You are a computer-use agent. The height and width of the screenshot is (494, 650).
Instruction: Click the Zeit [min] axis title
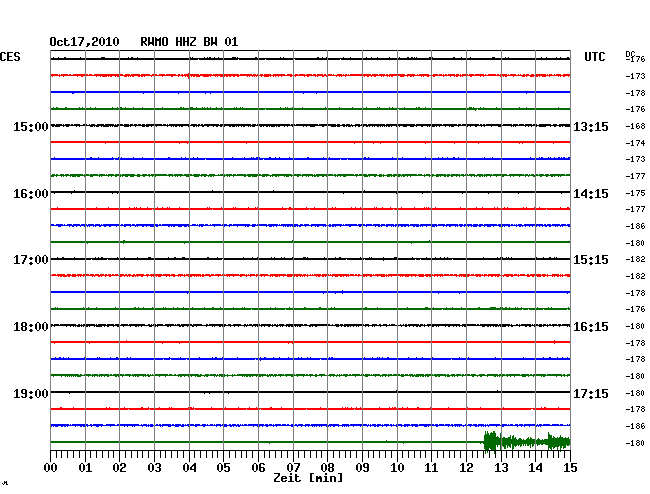click(x=308, y=478)
